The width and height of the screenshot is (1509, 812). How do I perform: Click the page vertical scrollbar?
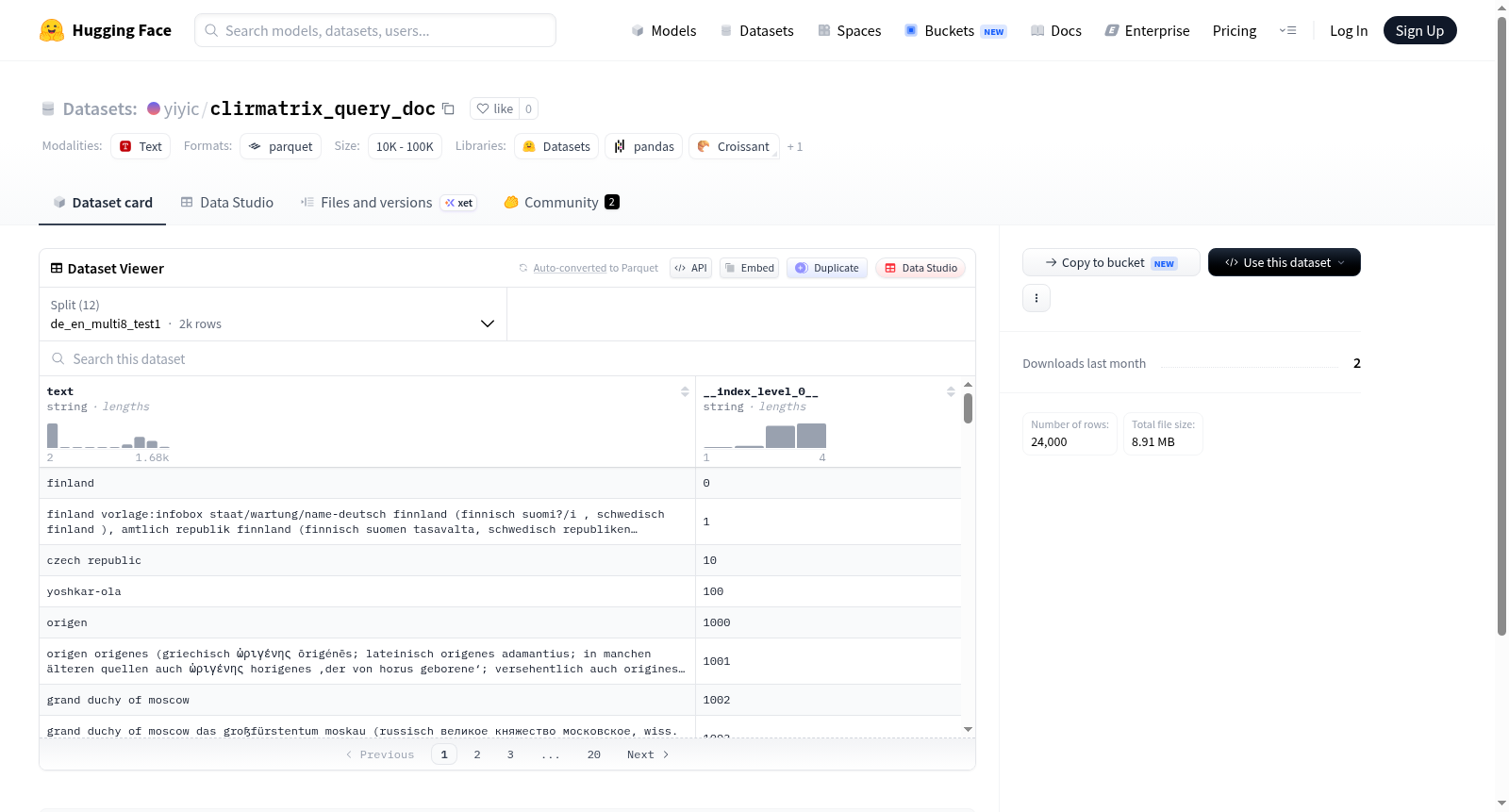[1501, 325]
